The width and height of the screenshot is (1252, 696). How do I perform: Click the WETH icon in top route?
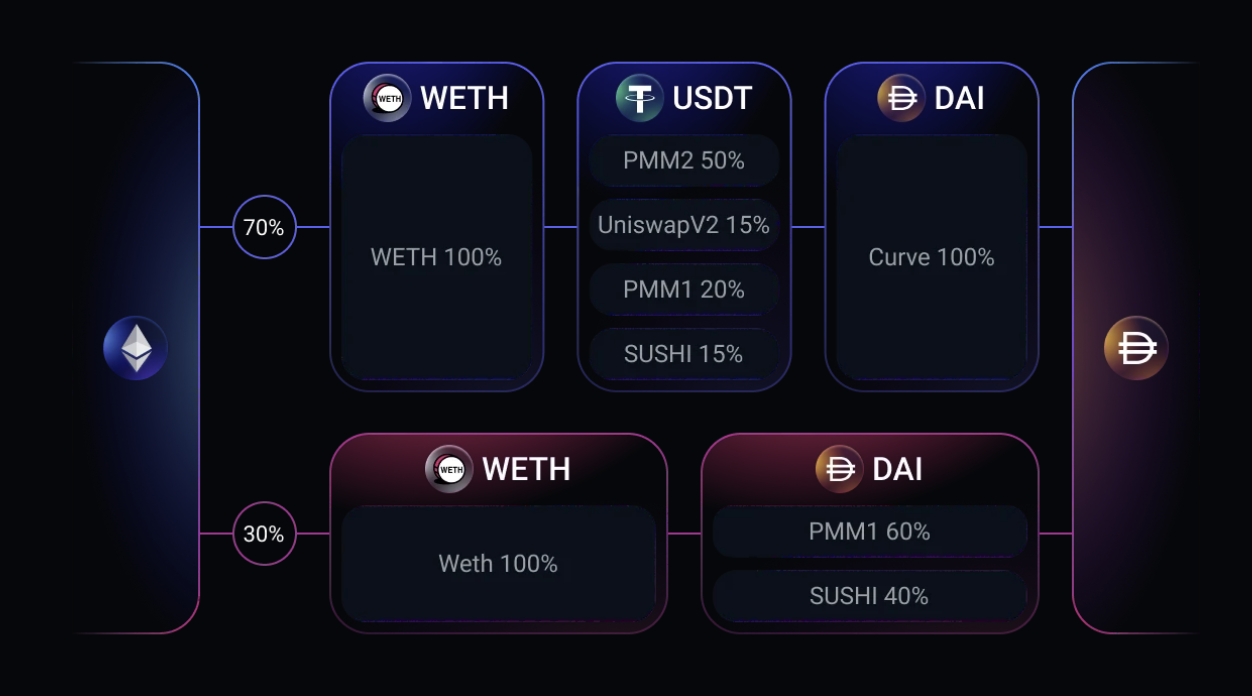click(x=387, y=98)
